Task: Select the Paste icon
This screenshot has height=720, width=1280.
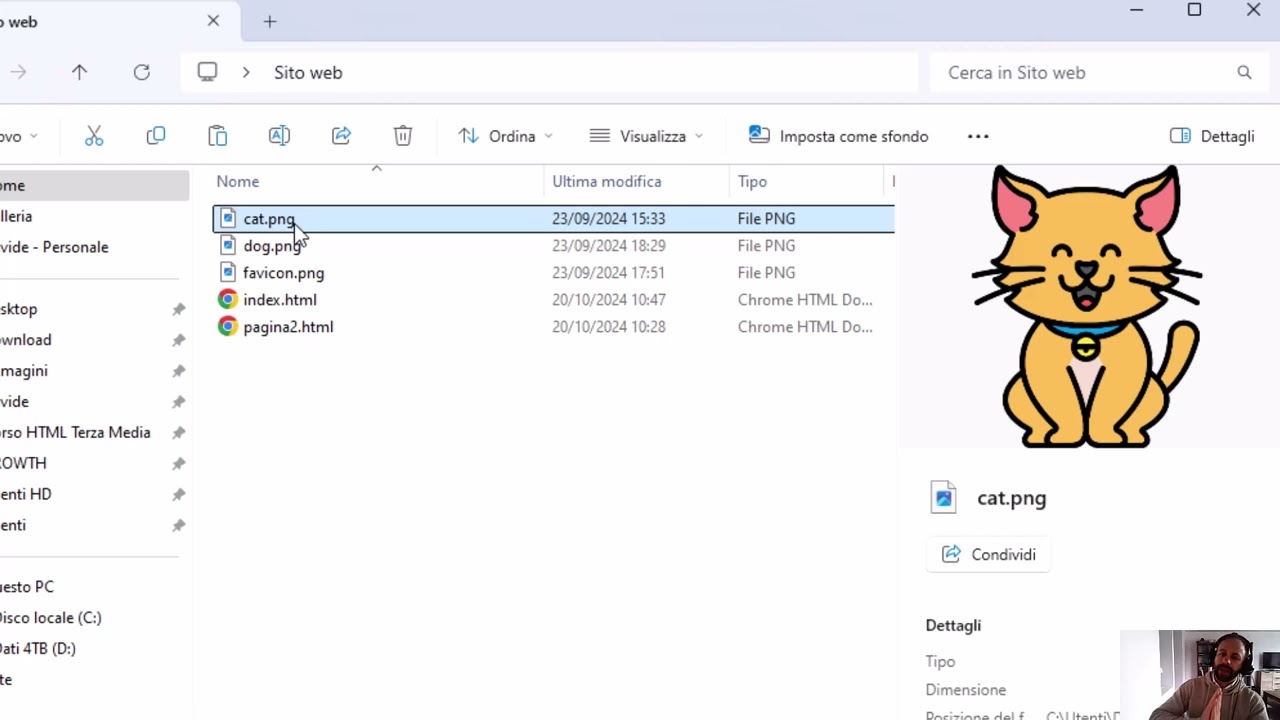Action: [217, 136]
